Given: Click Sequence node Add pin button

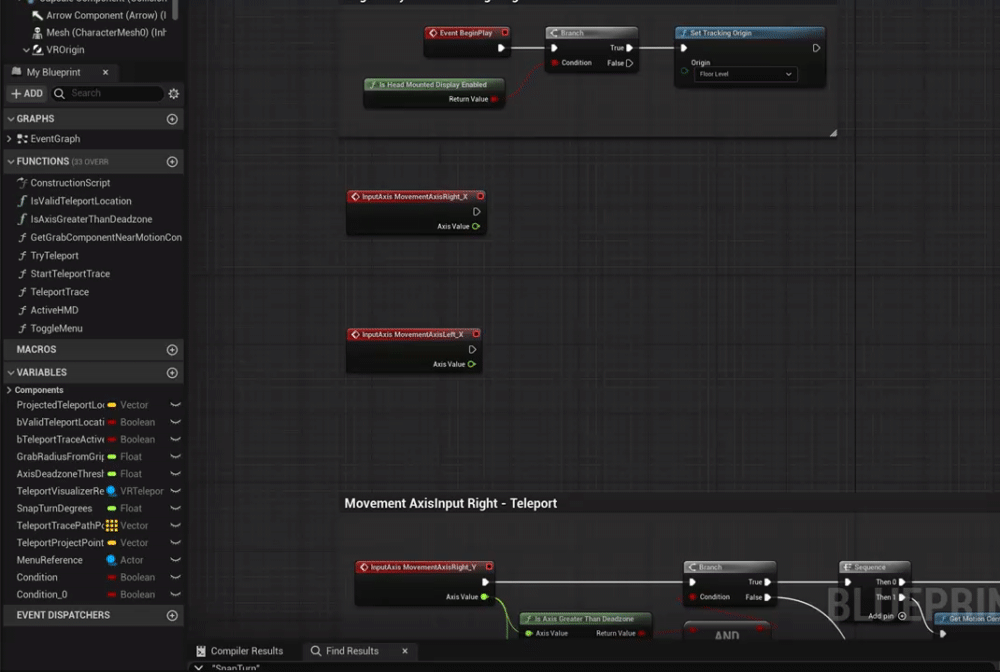Looking at the screenshot, I should tap(887, 616).
